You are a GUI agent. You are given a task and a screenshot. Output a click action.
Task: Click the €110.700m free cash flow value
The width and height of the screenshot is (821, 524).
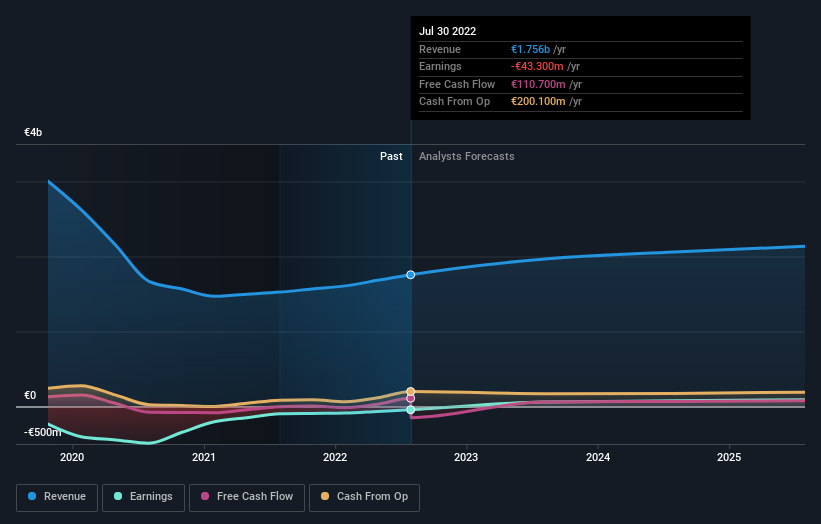tap(538, 84)
